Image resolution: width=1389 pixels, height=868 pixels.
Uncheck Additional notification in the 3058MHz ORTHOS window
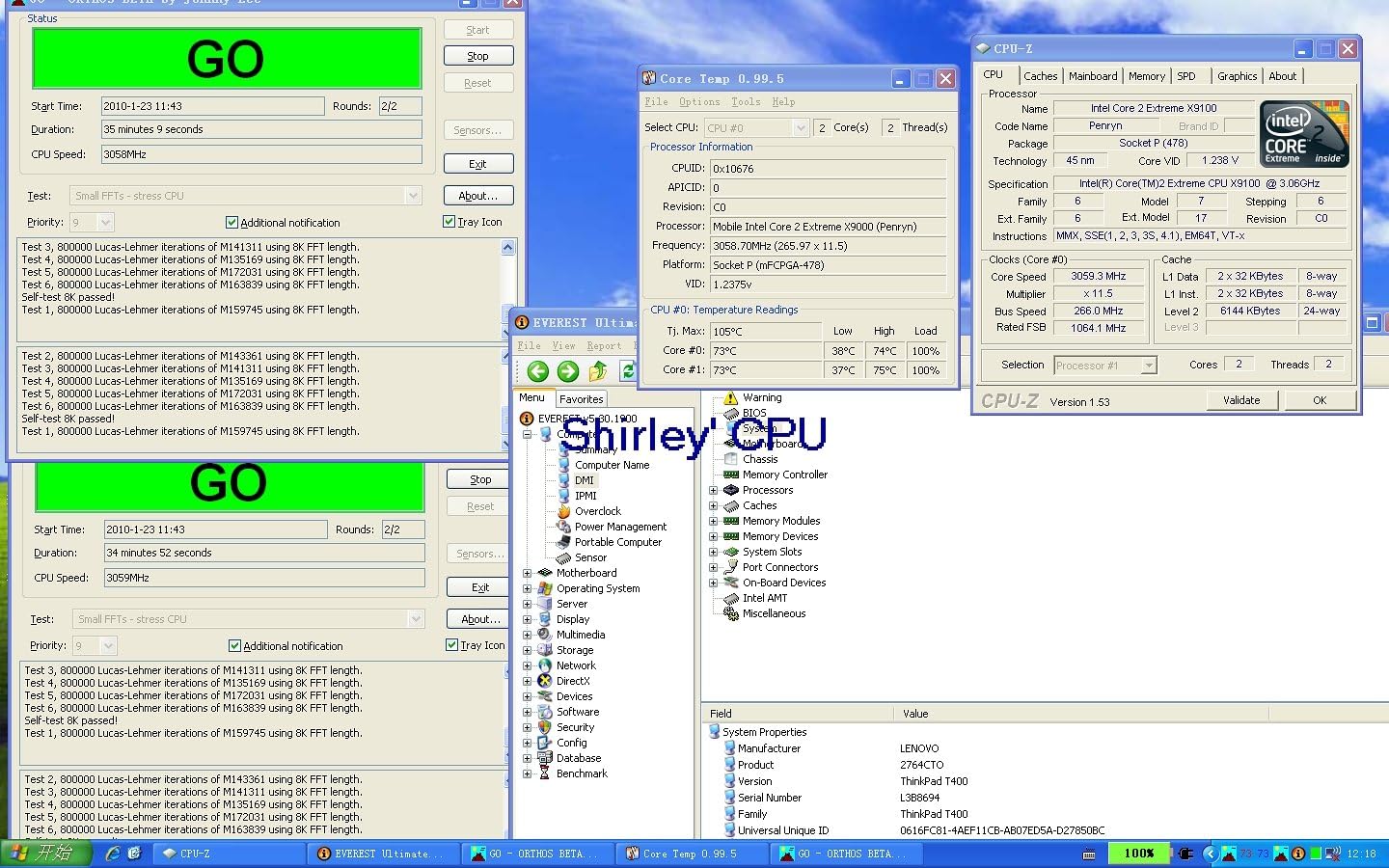[x=231, y=222]
